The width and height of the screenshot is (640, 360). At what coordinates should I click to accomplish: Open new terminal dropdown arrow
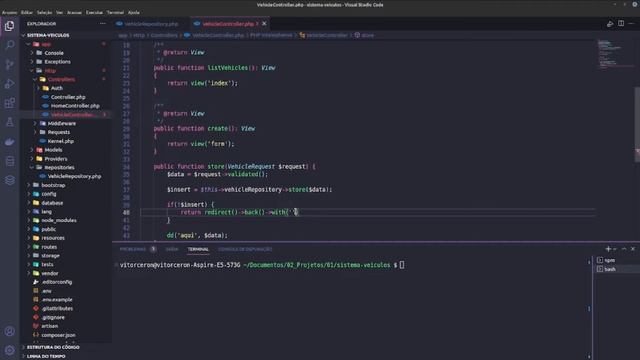pyautogui.click(x=615, y=249)
